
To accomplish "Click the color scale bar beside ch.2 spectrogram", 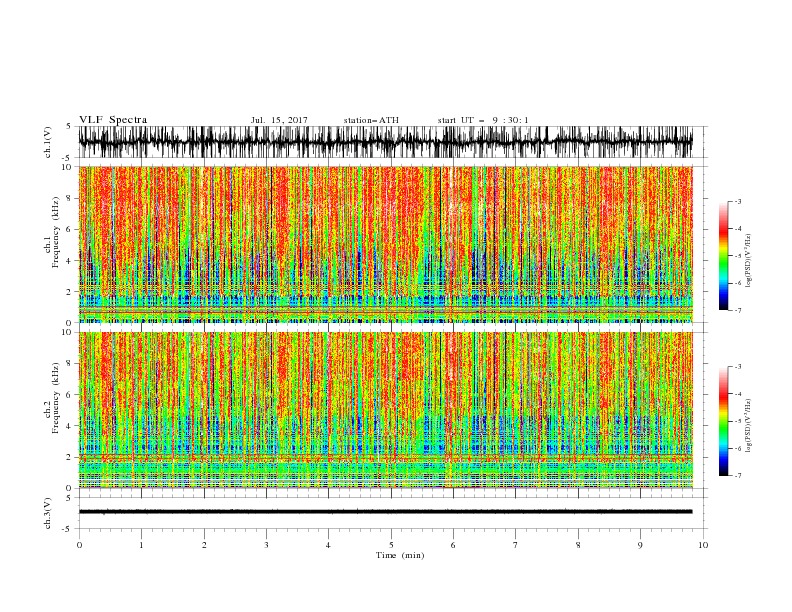I will (723, 421).
